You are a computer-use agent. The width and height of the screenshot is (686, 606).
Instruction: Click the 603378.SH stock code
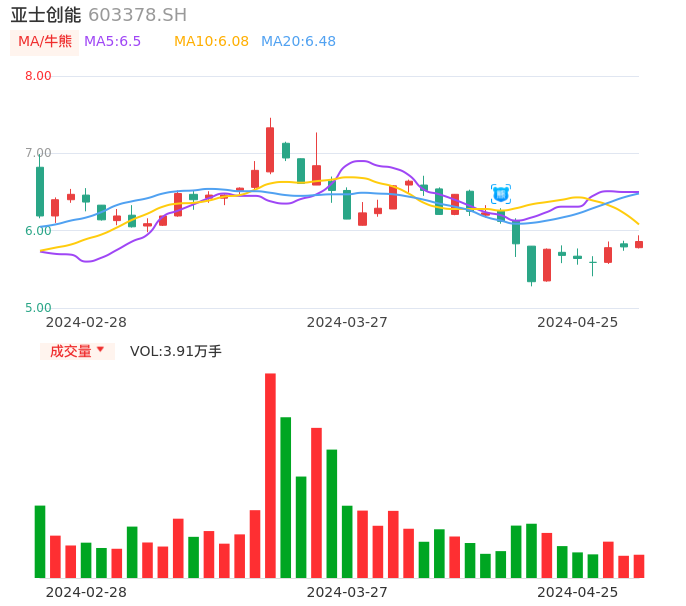137,15
